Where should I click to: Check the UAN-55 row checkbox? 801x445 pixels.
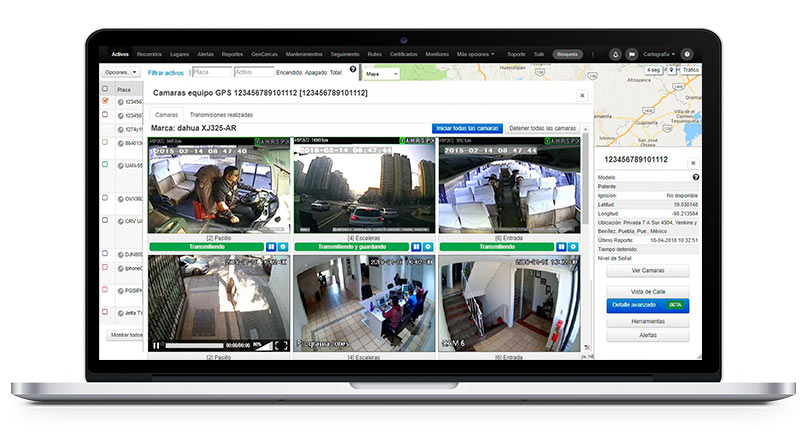coord(105,165)
